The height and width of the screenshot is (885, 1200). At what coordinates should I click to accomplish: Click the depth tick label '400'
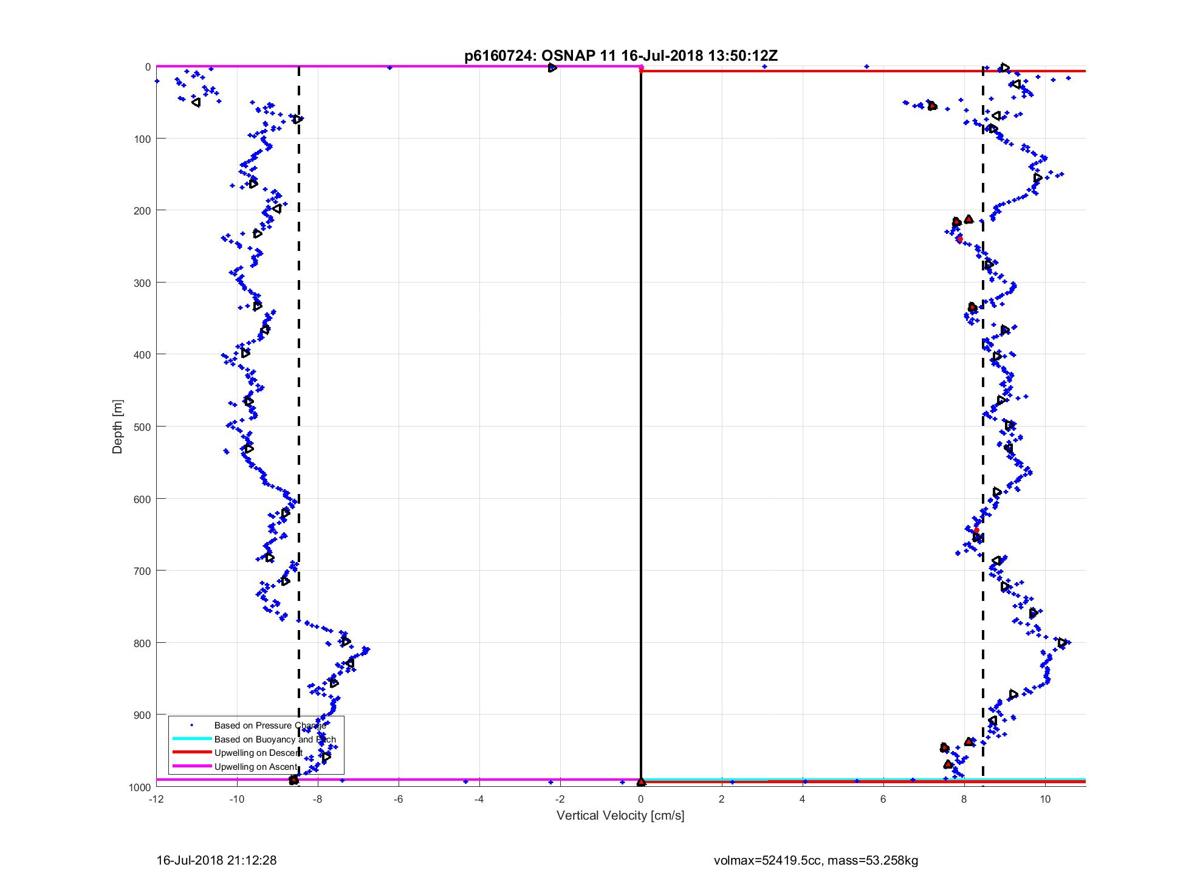[142, 355]
